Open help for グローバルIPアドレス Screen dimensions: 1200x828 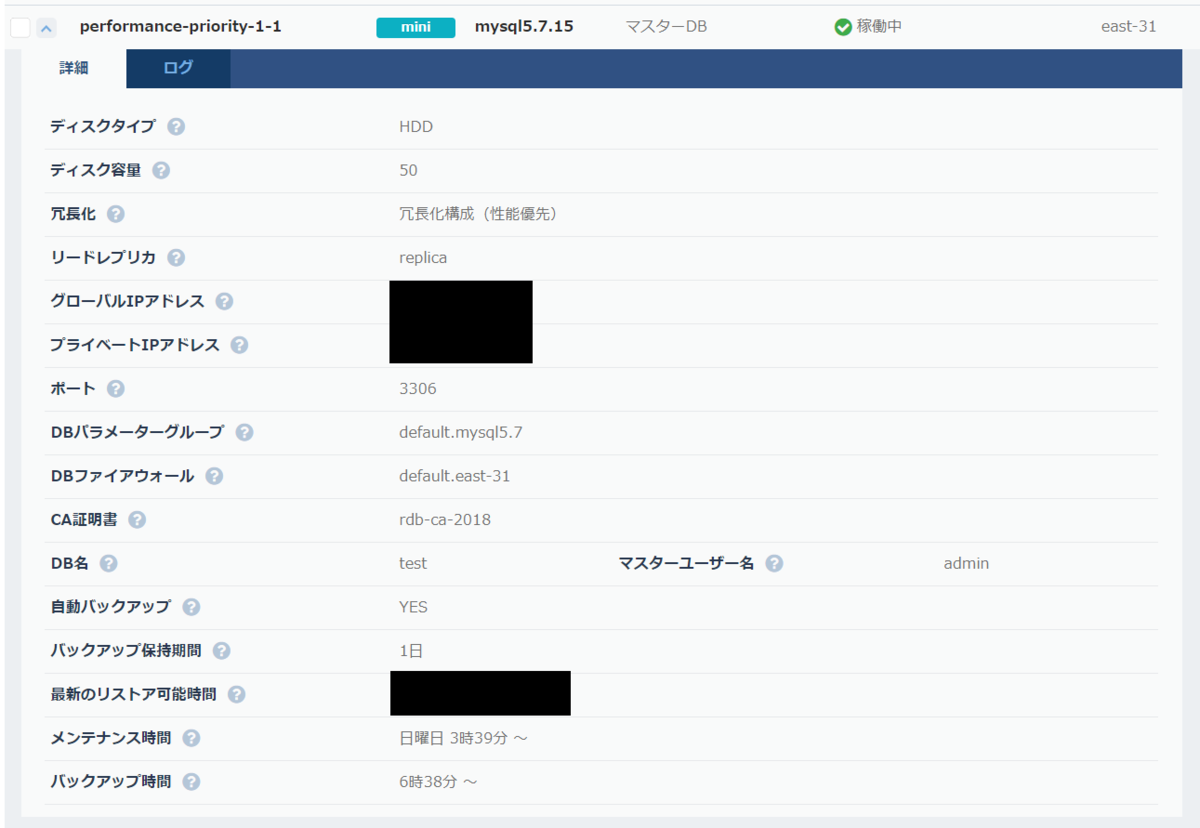[x=225, y=301]
